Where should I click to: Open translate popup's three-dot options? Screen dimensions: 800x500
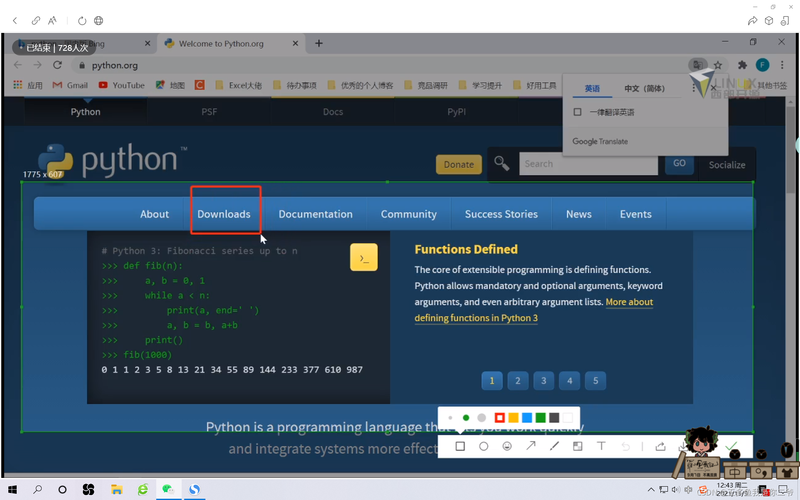[693, 88]
